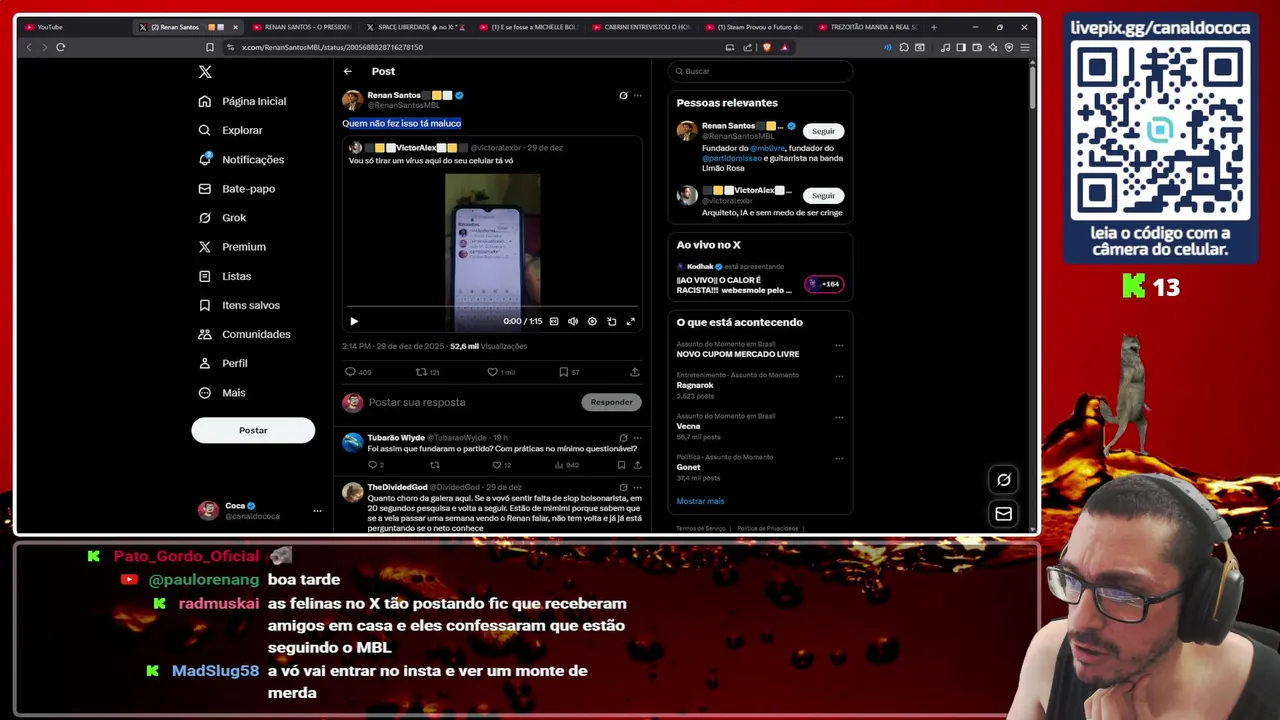Viewport: 1280px width, 720px height.
Task: Open the Coca account switcher menu
Action: (259, 510)
